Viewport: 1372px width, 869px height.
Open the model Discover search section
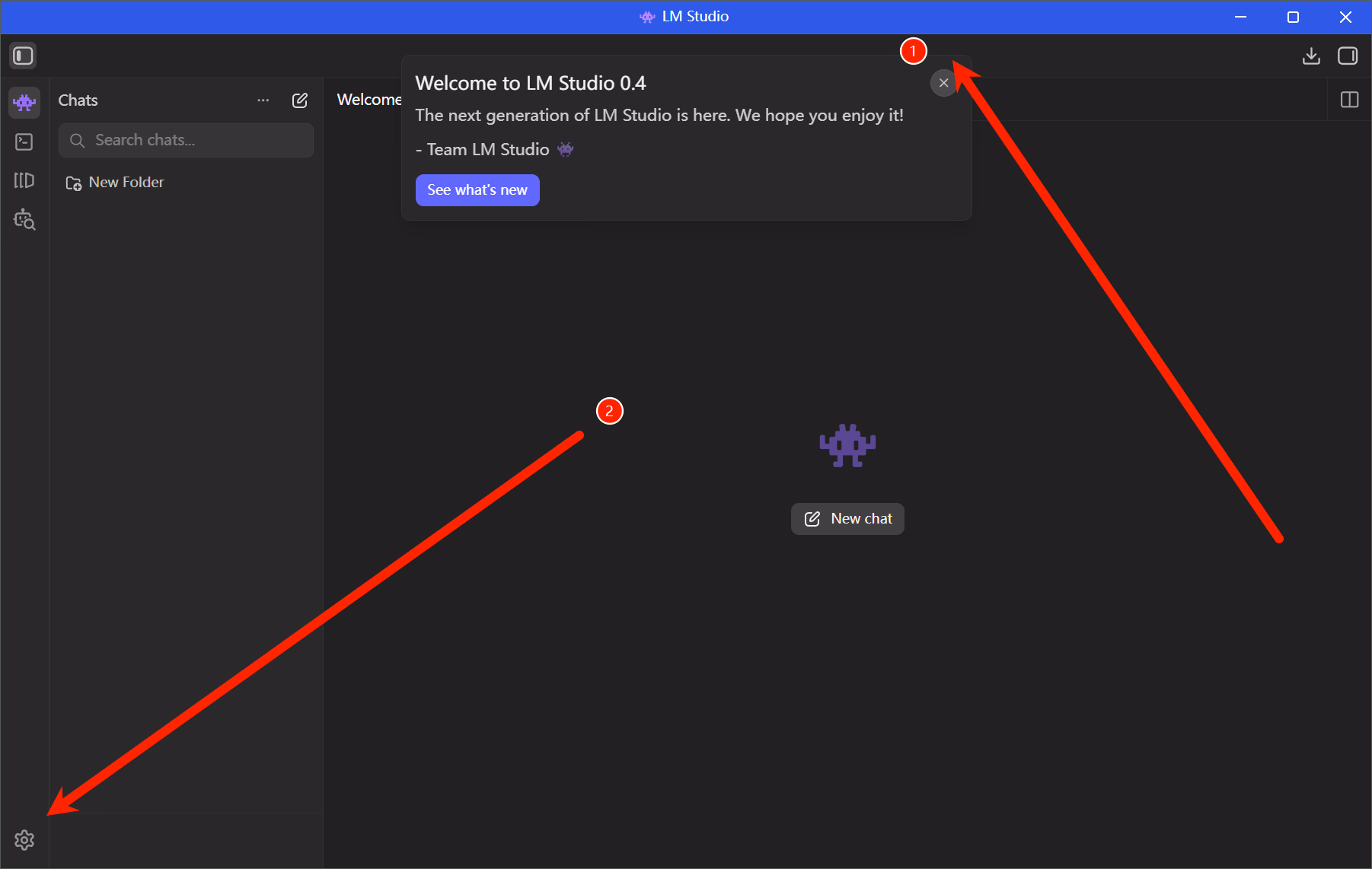point(24,220)
